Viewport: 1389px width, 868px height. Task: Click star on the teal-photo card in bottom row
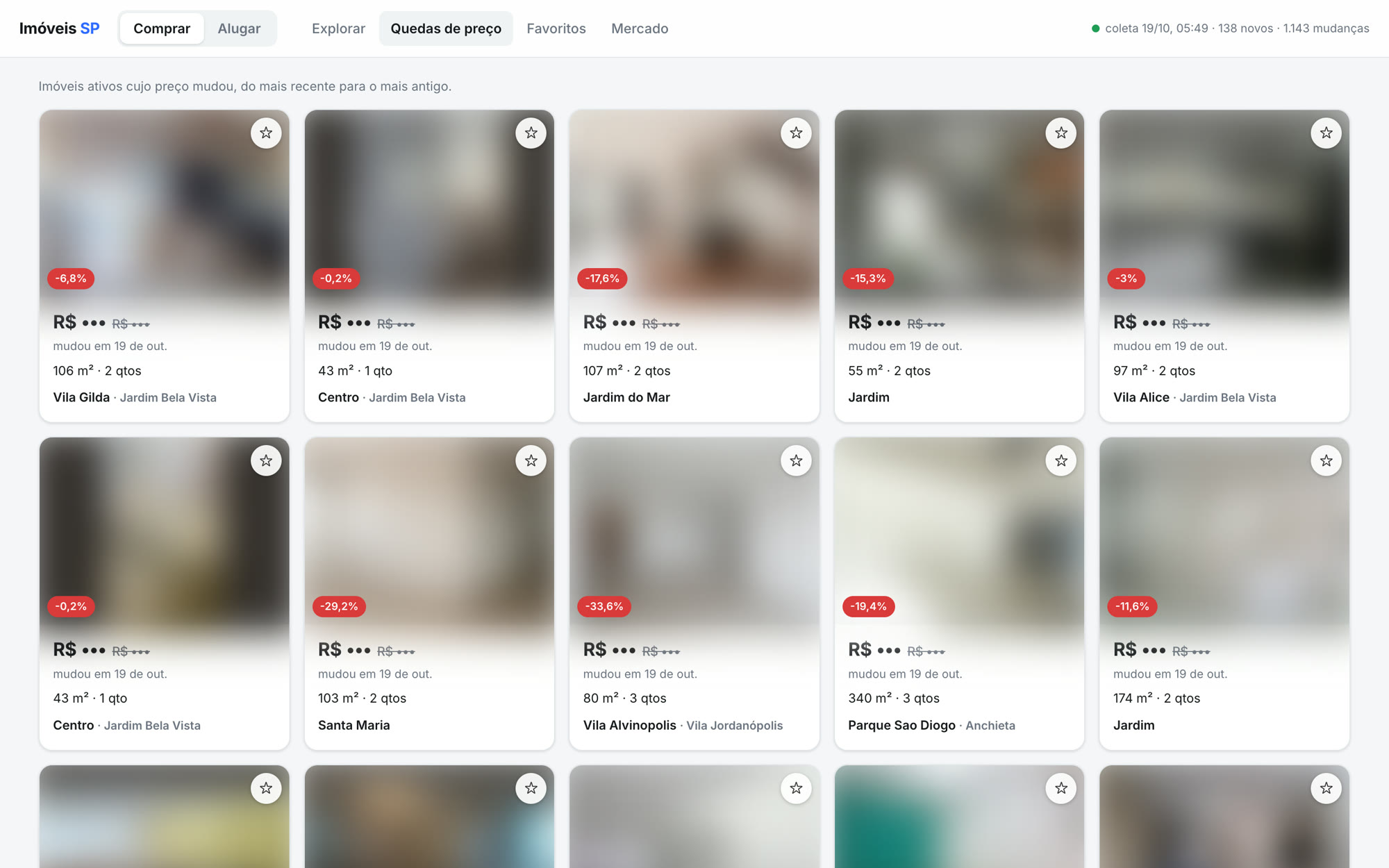click(1061, 788)
